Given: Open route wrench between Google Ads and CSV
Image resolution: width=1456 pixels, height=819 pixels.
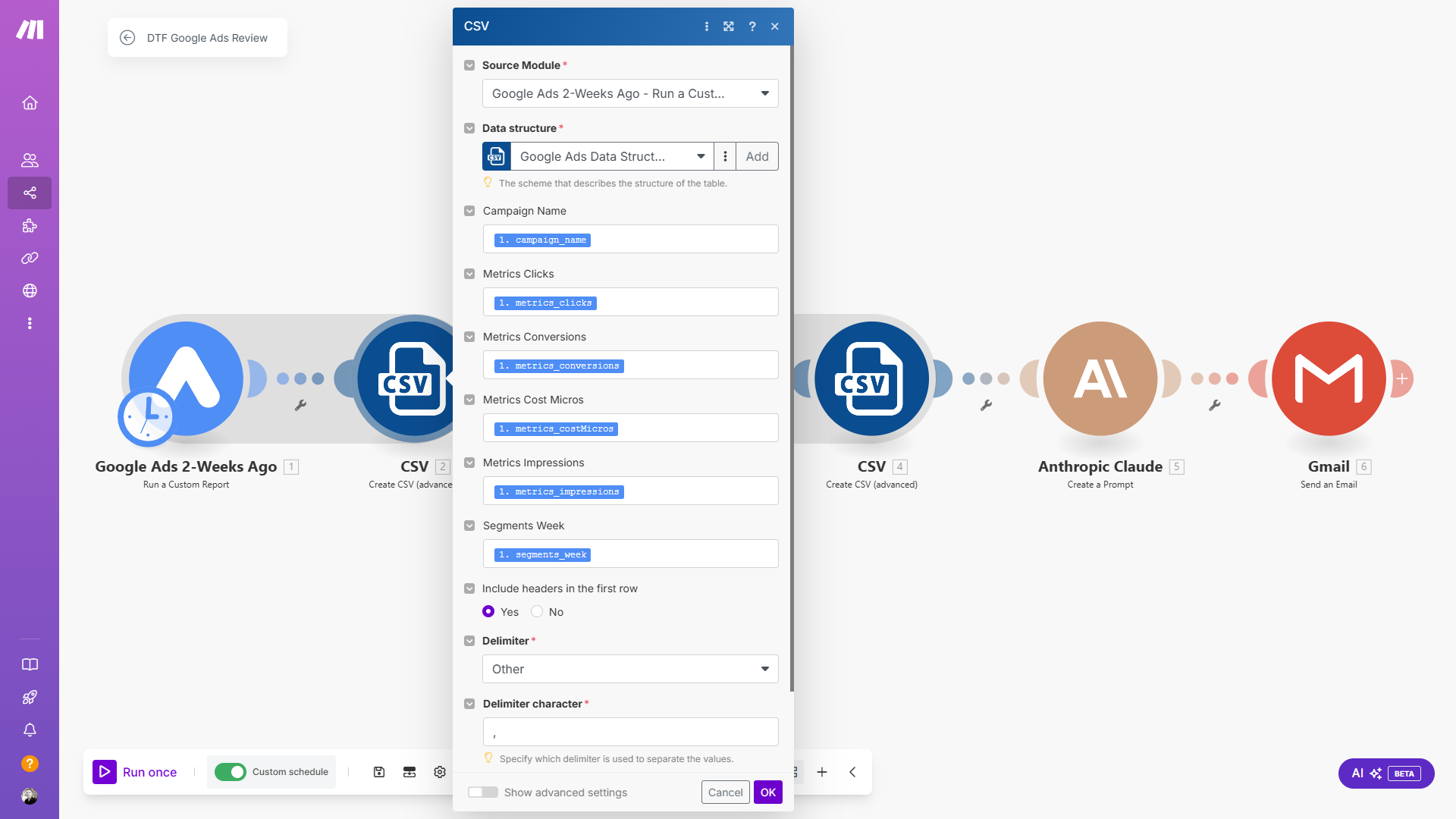Looking at the screenshot, I should pos(300,405).
